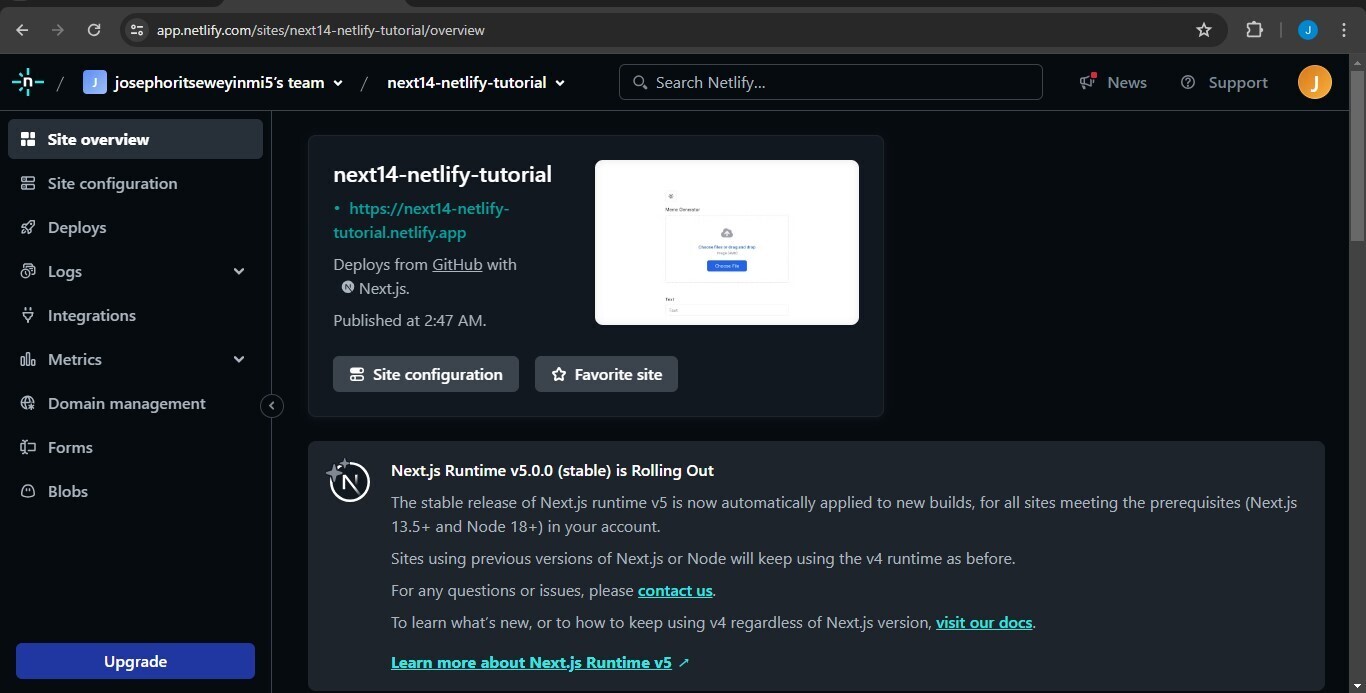
Task: Open the Blobs section
Action: 135,491
